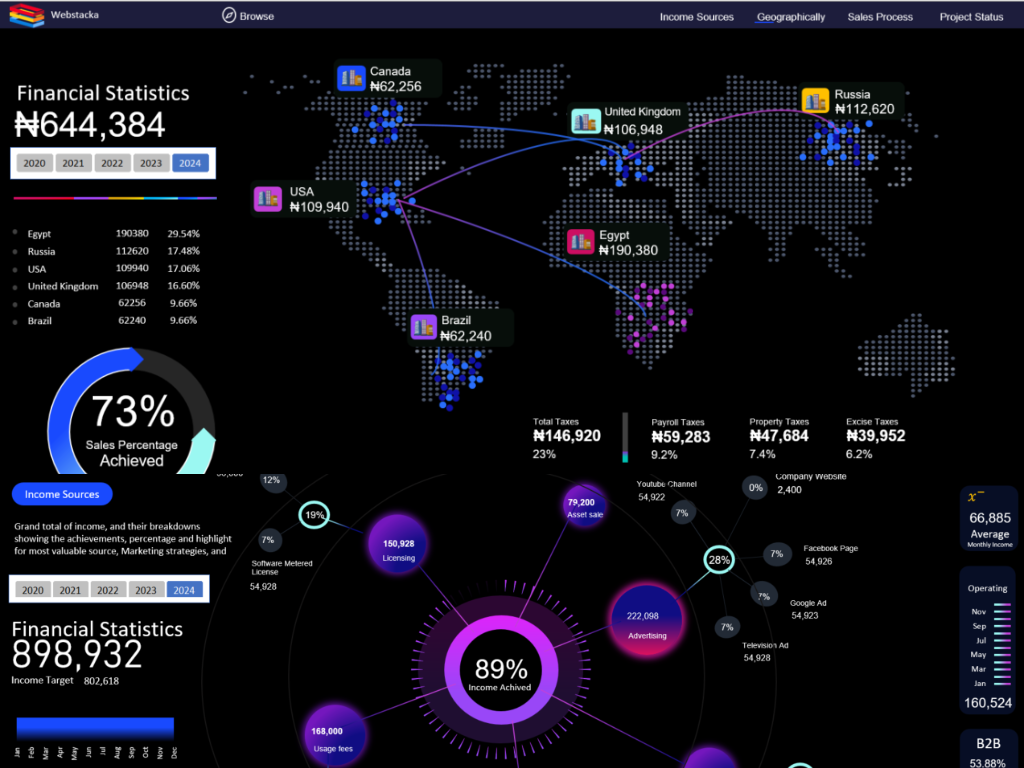The height and width of the screenshot is (768, 1024).
Task: Select 2020 in lower year selector
Action: pyautogui.click(x=33, y=590)
